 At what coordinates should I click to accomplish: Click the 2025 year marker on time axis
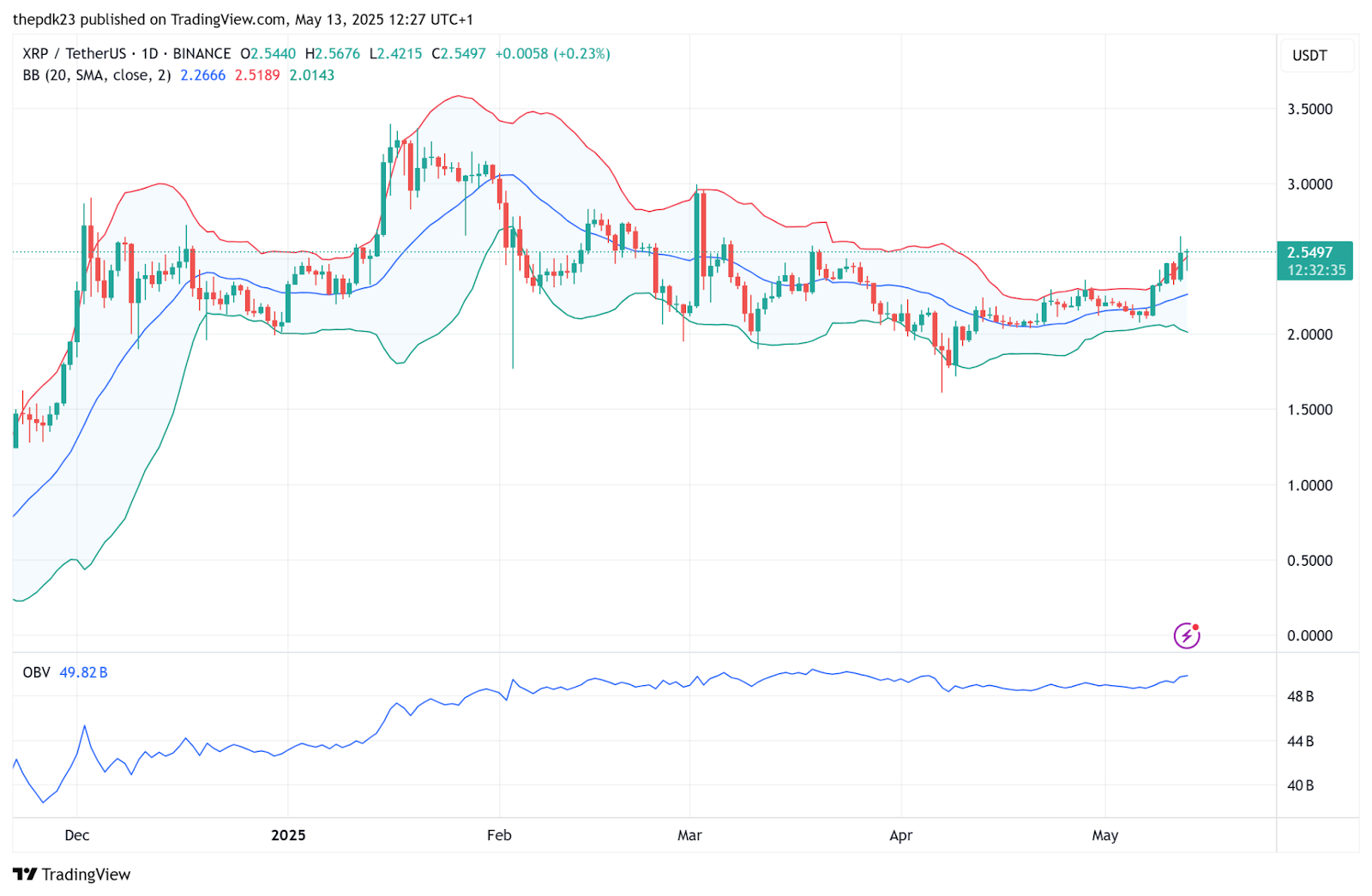point(288,835)
